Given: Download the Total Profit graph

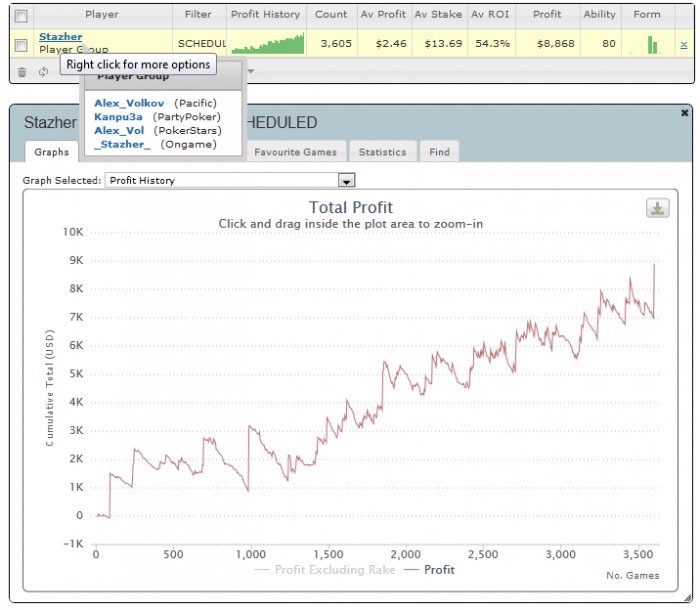Looking at the screenshot, I should (657, 208).
